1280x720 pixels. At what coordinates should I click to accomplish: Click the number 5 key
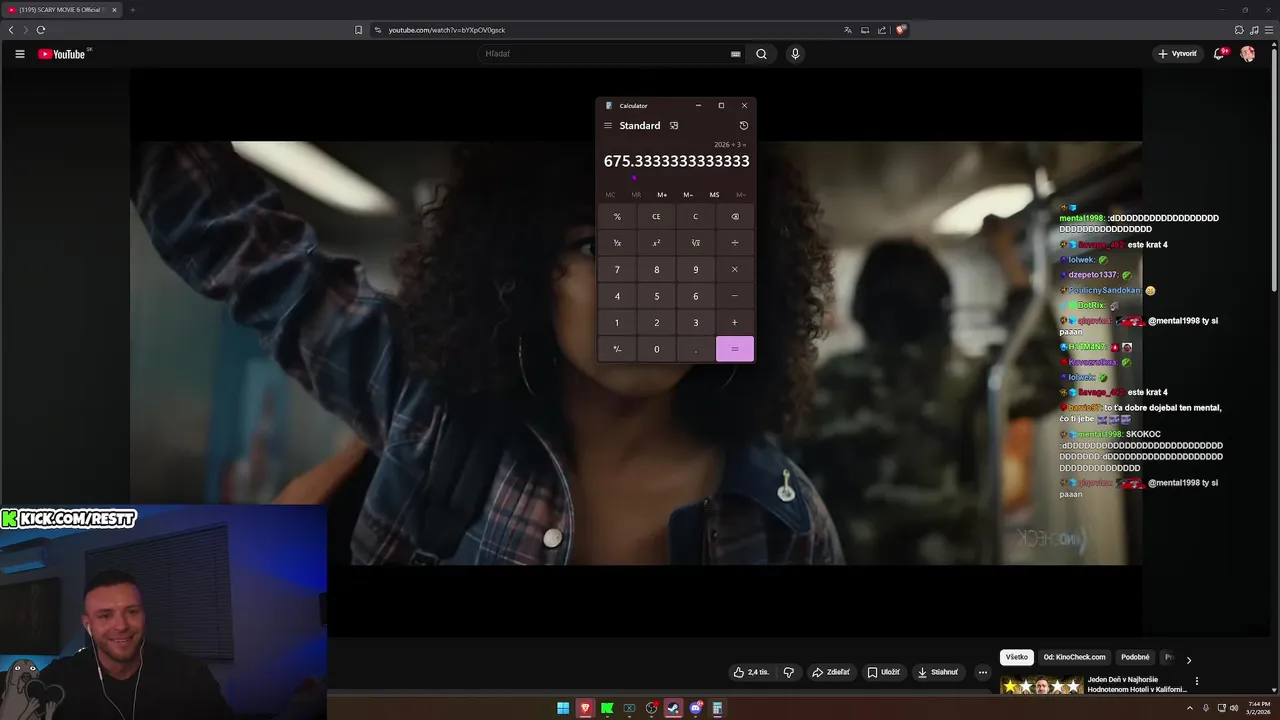coord(656,296)
